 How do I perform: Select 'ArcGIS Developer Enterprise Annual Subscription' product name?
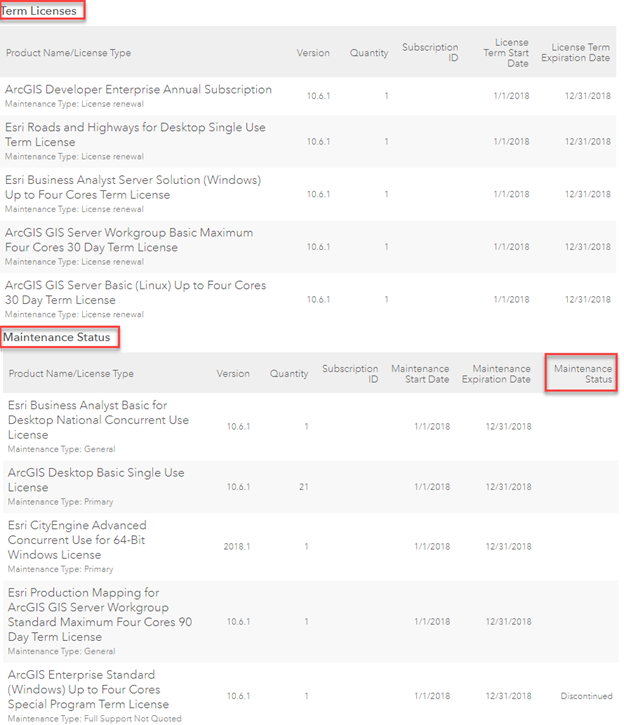(138, 89)
